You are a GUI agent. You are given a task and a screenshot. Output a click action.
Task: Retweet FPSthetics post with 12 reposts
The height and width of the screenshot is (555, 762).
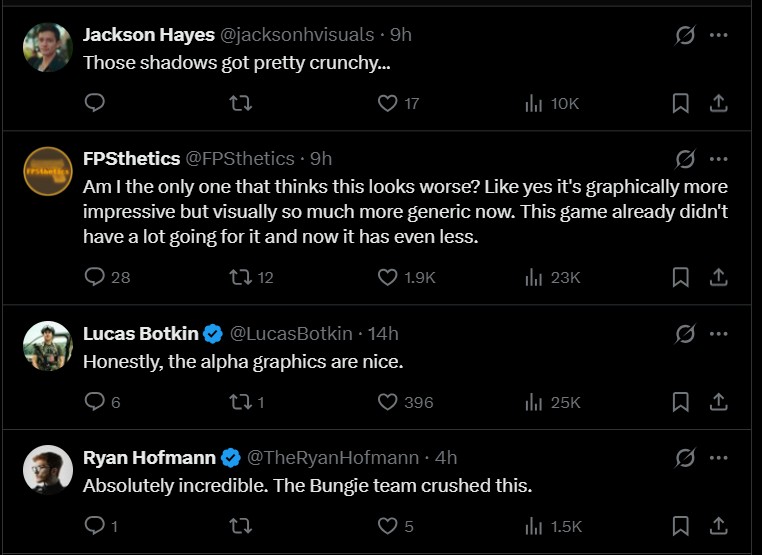(x=241, y=277)
